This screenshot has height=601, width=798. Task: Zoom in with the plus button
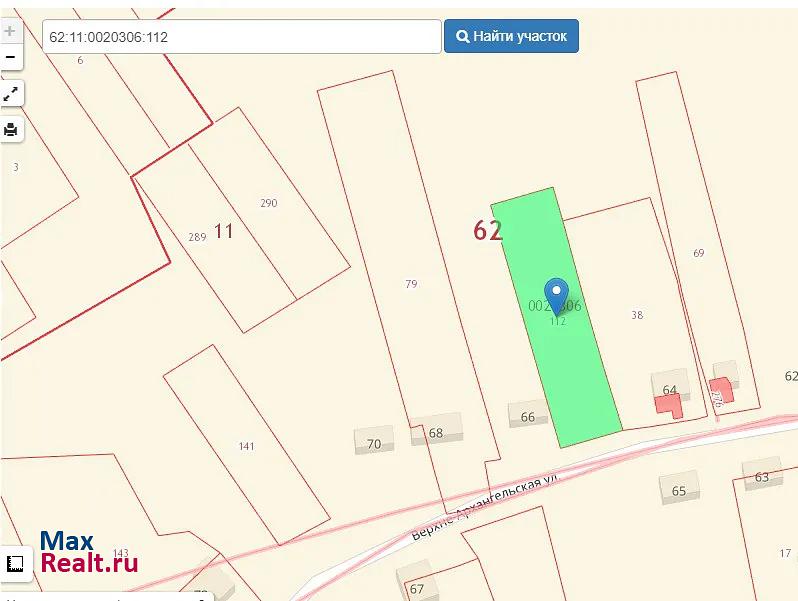coord(11,31)
